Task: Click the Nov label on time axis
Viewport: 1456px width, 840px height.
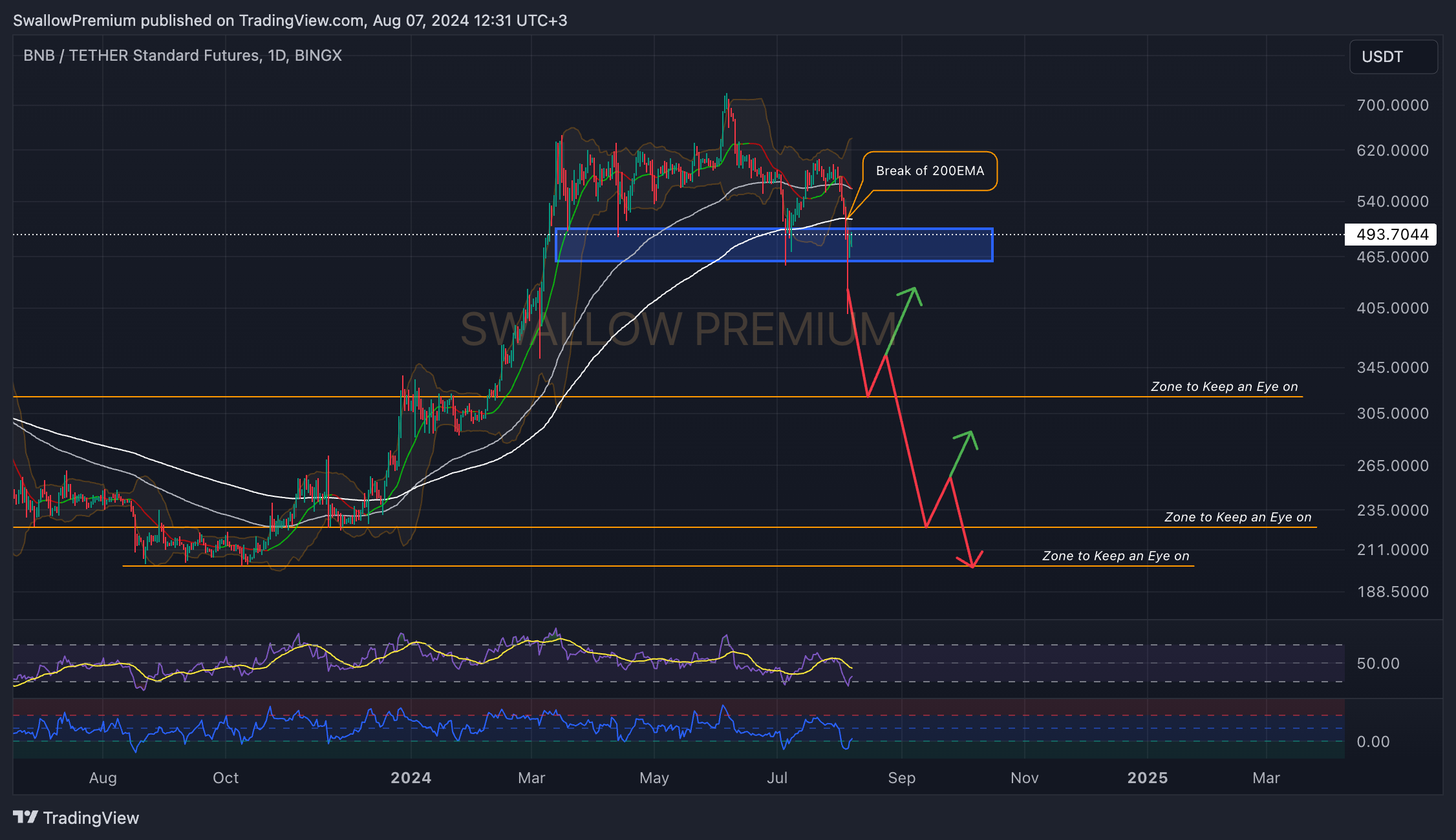Action: pos(1024,777)
